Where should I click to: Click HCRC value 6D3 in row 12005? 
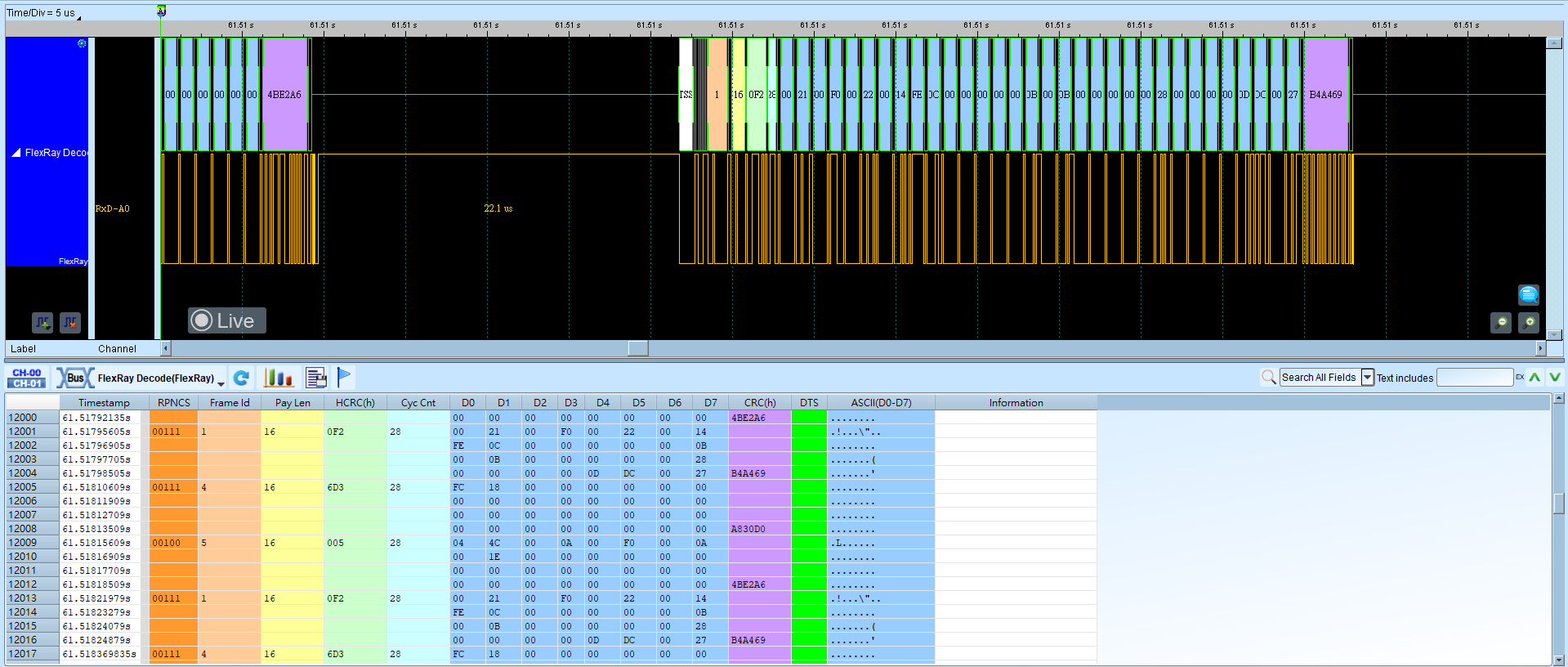click(336, 487)
